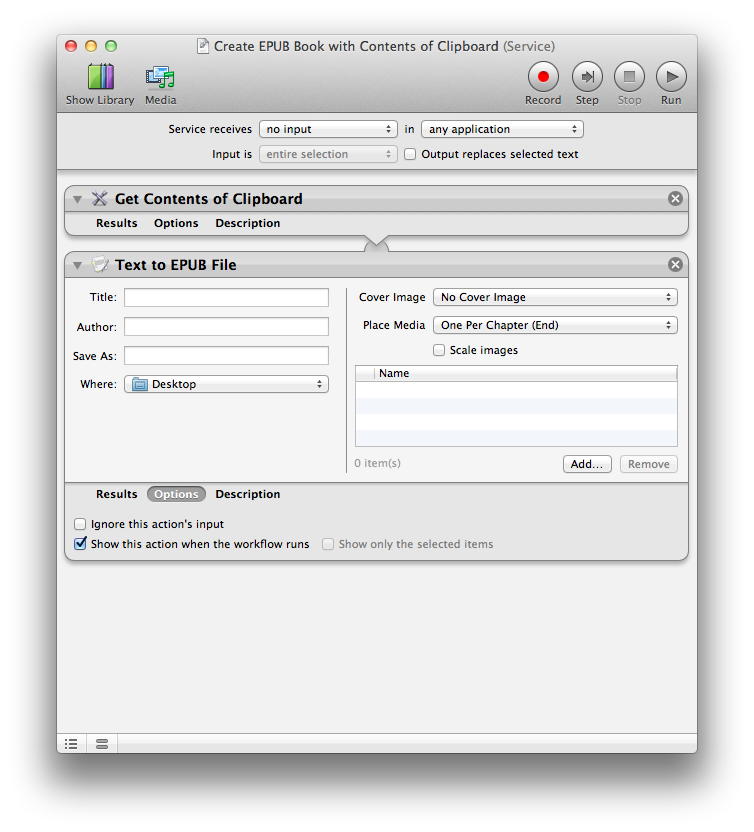The height and width of the screenshot is (832, 754).
Task: Click into the Save As text field
Action: (227, 356)
